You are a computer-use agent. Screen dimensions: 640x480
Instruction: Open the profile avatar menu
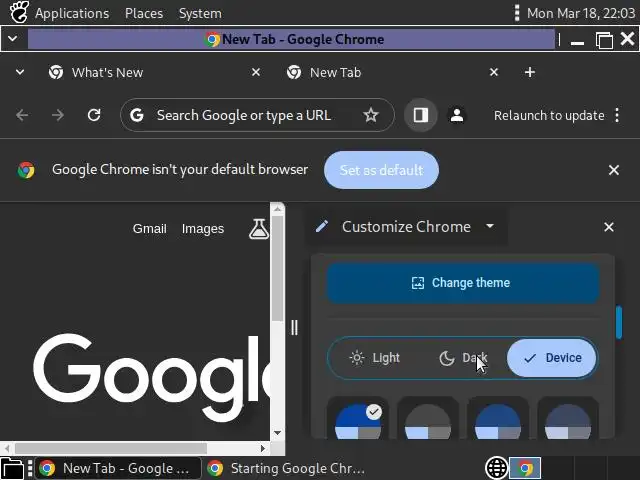click(457, 115)
